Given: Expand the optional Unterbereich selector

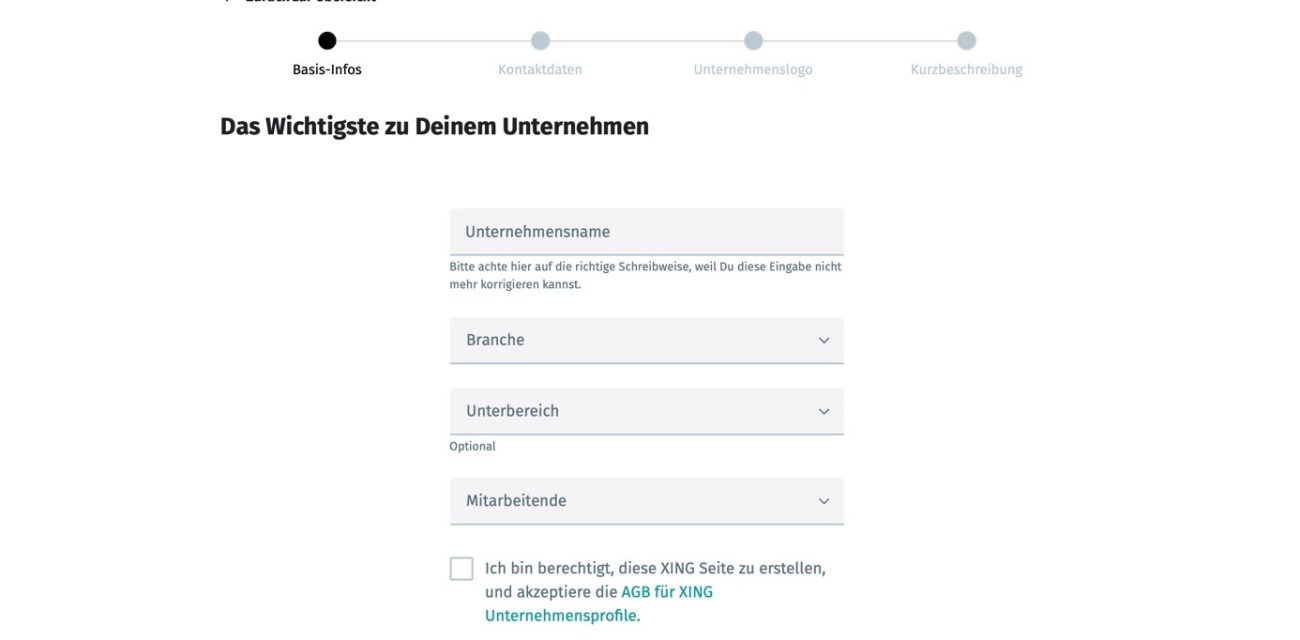Looking at the screenshot, I should click(647, 411).
